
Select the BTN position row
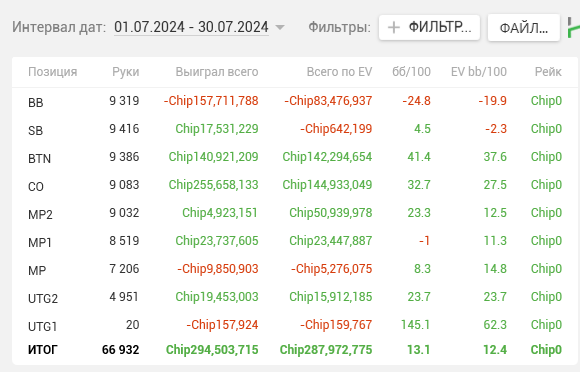pyautogui.click(x=295, y=157)
